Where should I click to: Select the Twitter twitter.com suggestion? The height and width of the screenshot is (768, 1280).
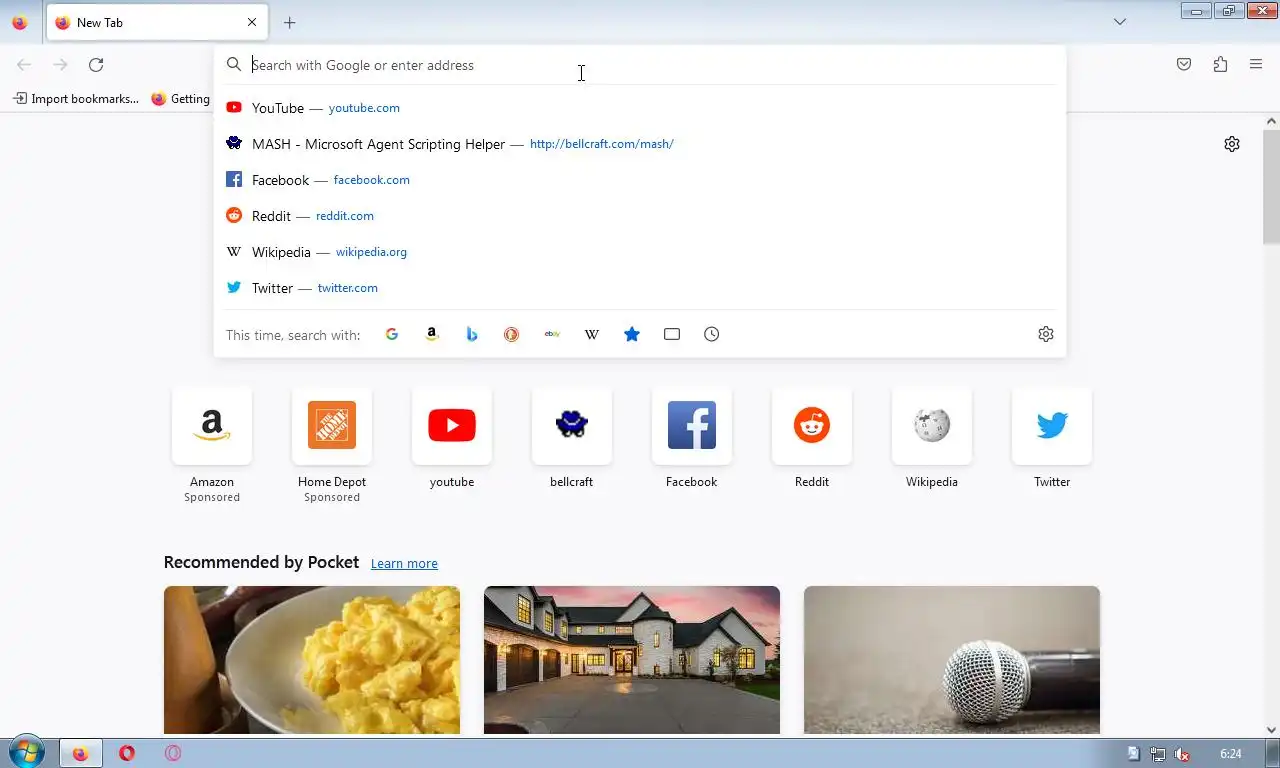click(640, 288)
